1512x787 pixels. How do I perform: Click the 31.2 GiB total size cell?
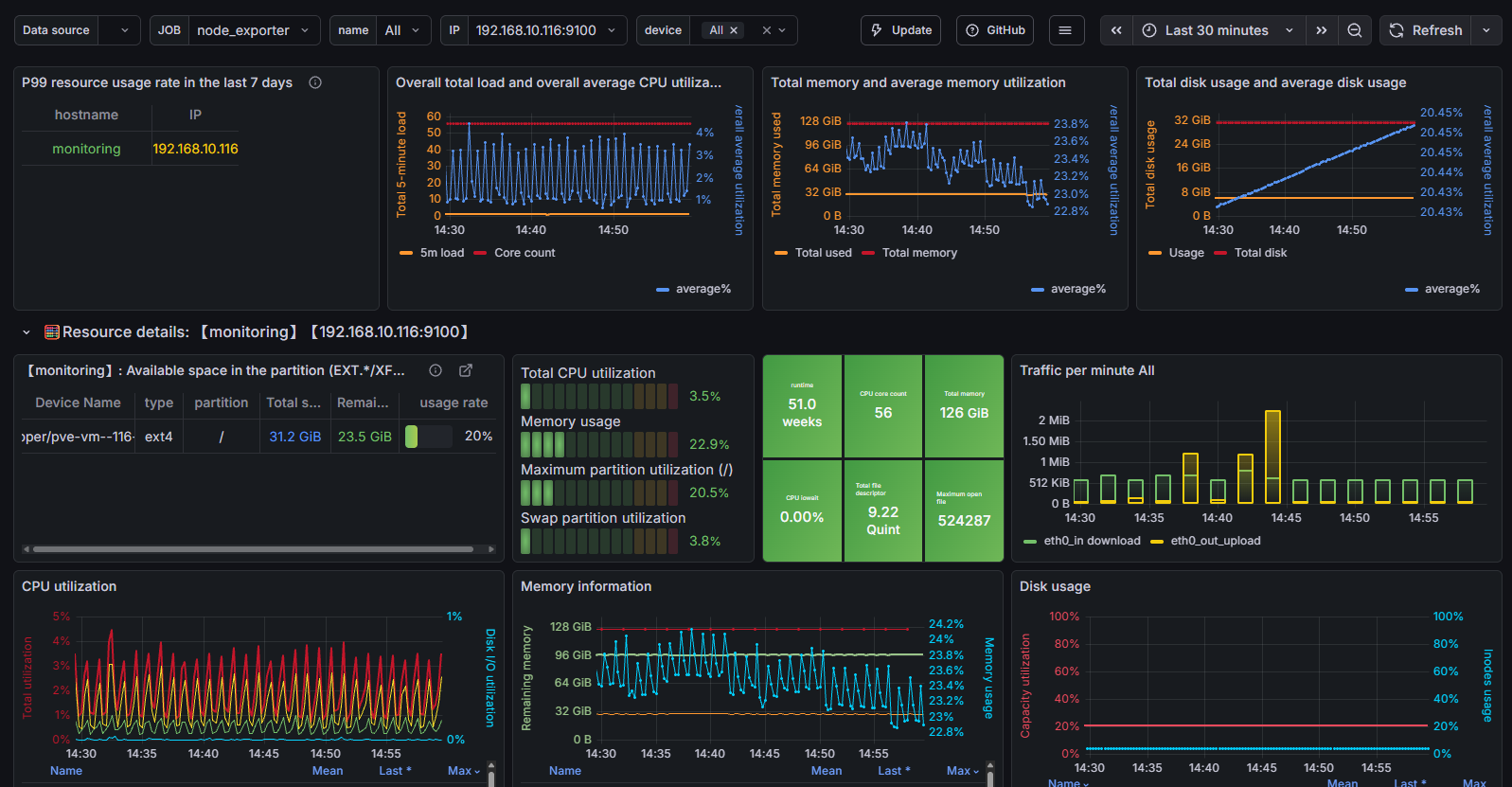pyautogui.click(x=295, y=437)
